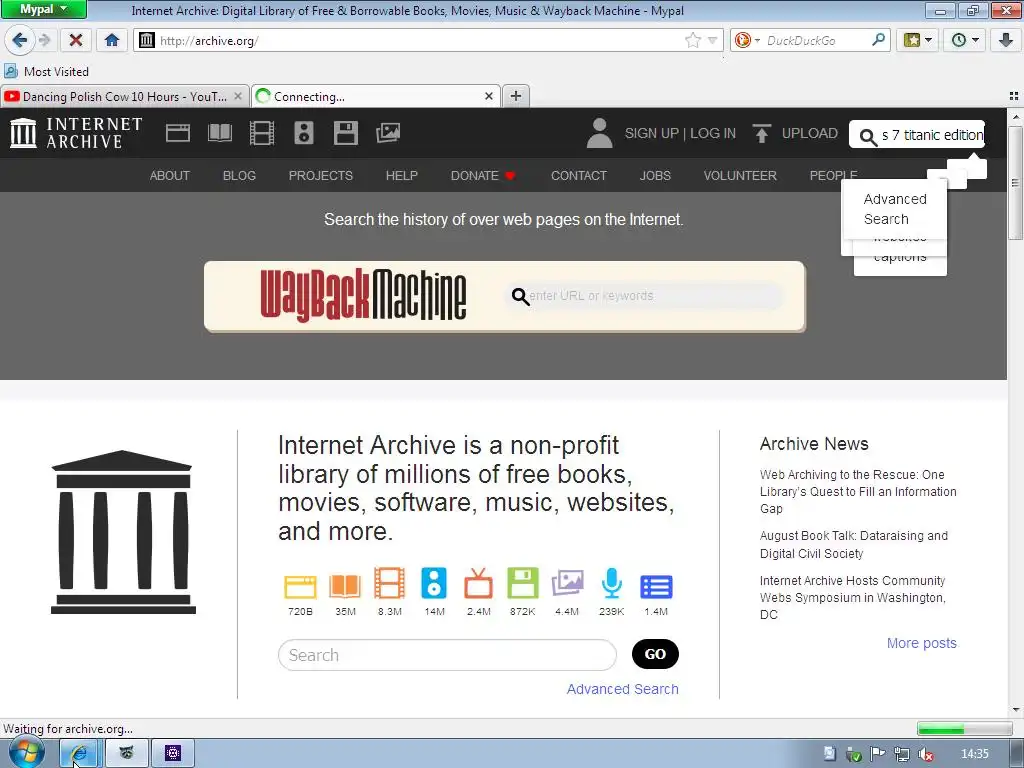Open BLOG in the navigation bar
Viewport: 1024px width, 768px height.
[x=239, y=176]
